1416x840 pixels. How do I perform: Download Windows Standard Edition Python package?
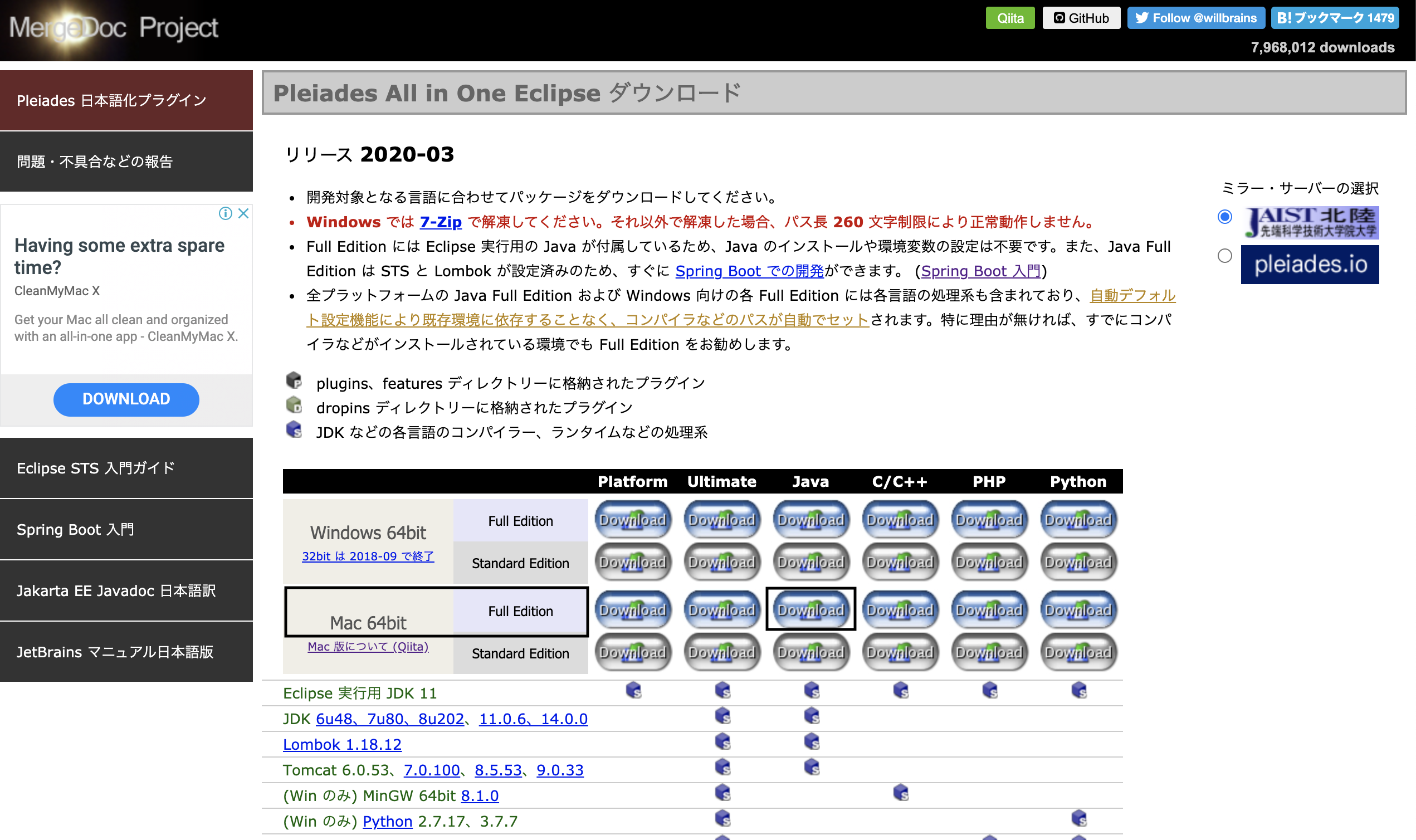click(1078, 561)
